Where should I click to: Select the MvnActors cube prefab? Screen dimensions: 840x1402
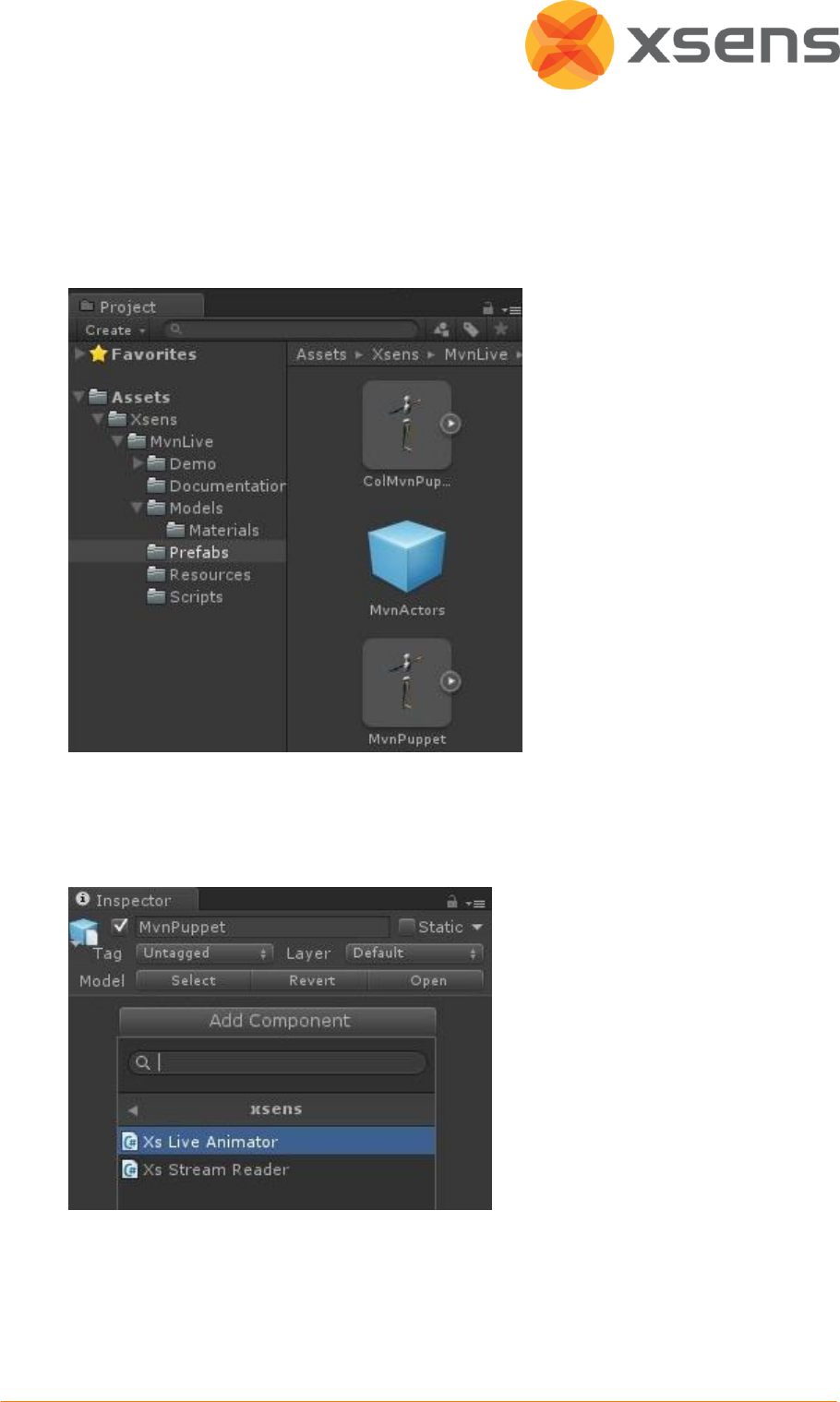coord(407,557)
